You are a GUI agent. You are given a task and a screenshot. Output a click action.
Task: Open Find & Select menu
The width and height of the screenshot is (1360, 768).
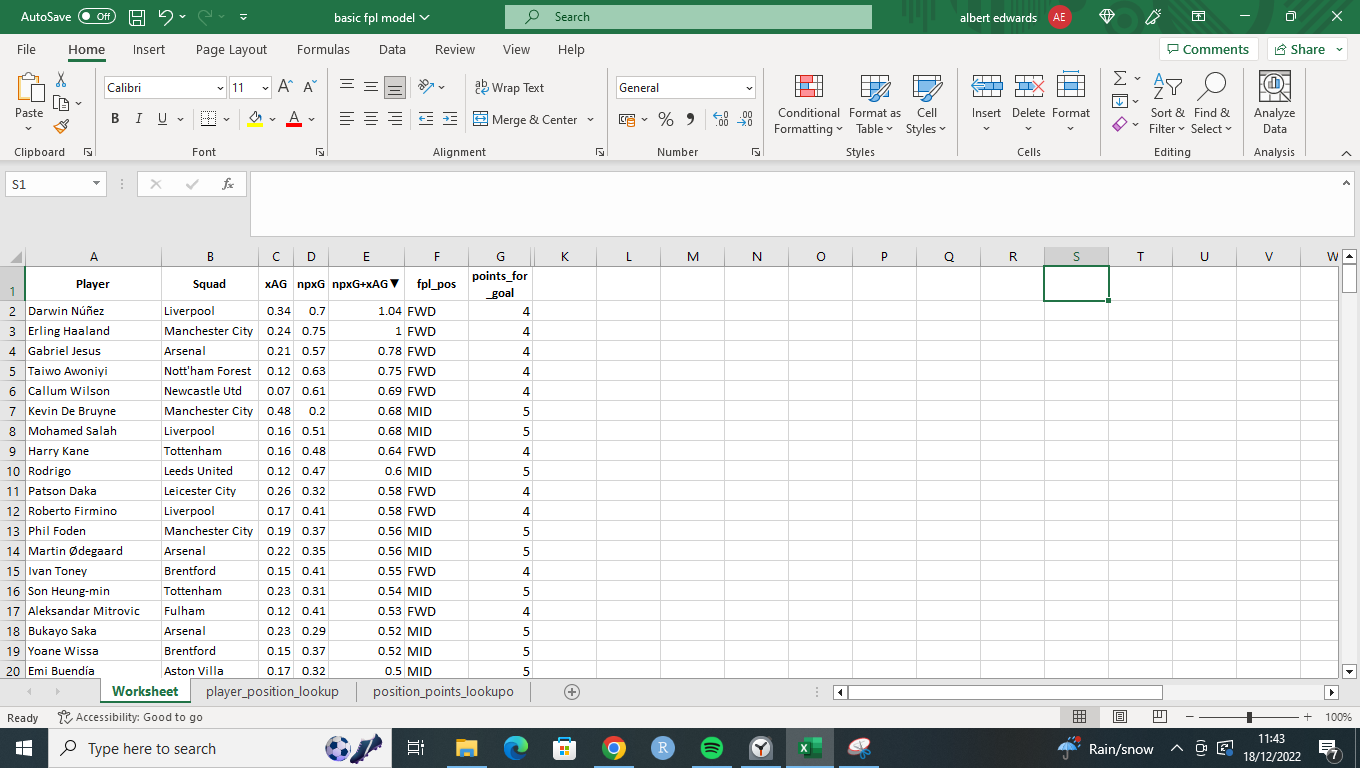[x=1212, y=104]
